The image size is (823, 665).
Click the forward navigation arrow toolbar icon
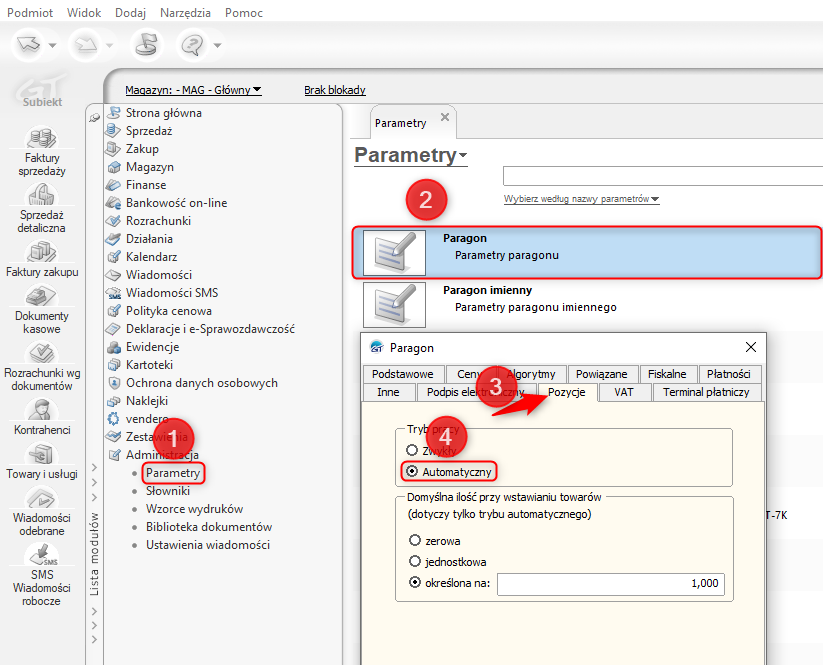point(86,45)
